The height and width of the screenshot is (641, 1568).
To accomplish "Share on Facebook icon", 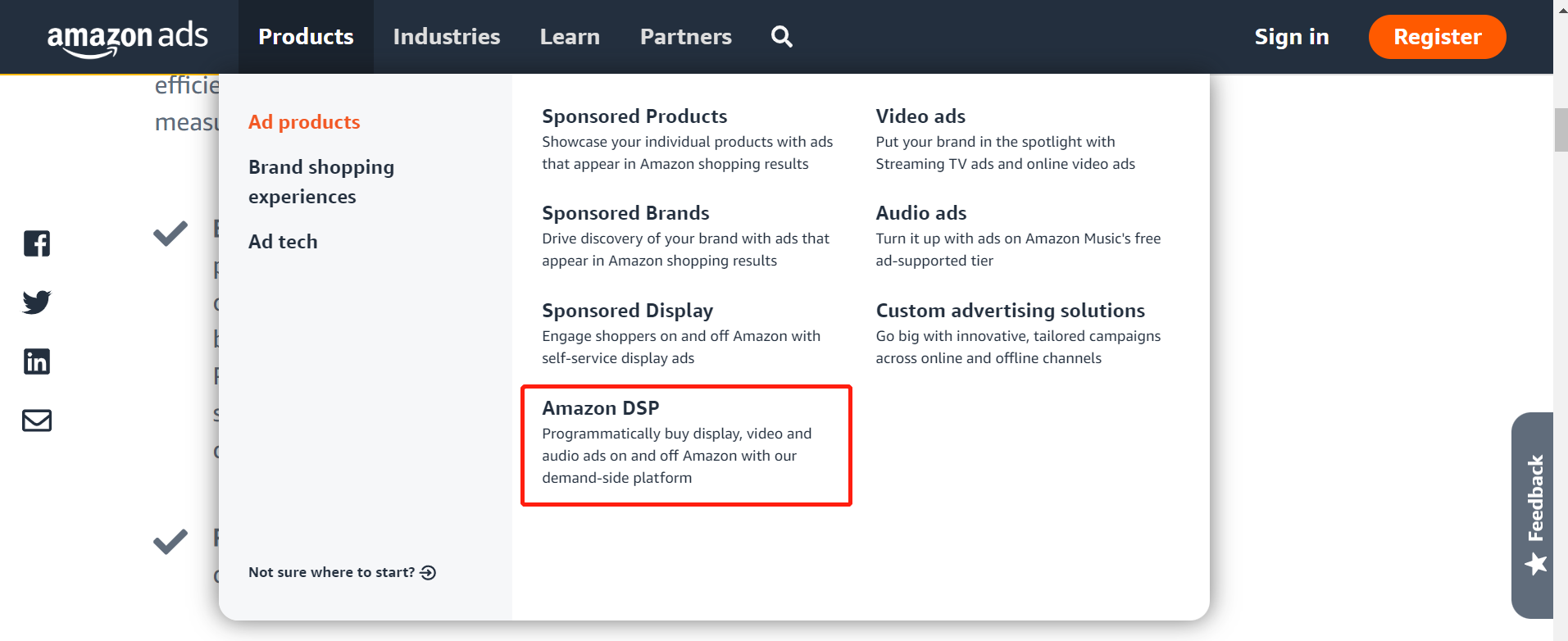I will point(37,243).
